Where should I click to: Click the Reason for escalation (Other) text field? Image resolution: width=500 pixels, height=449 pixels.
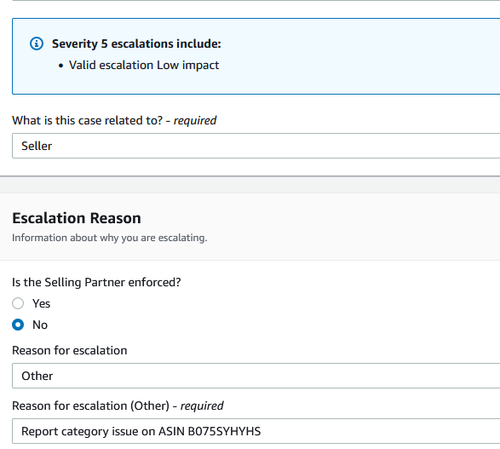(x=256, y=431)
